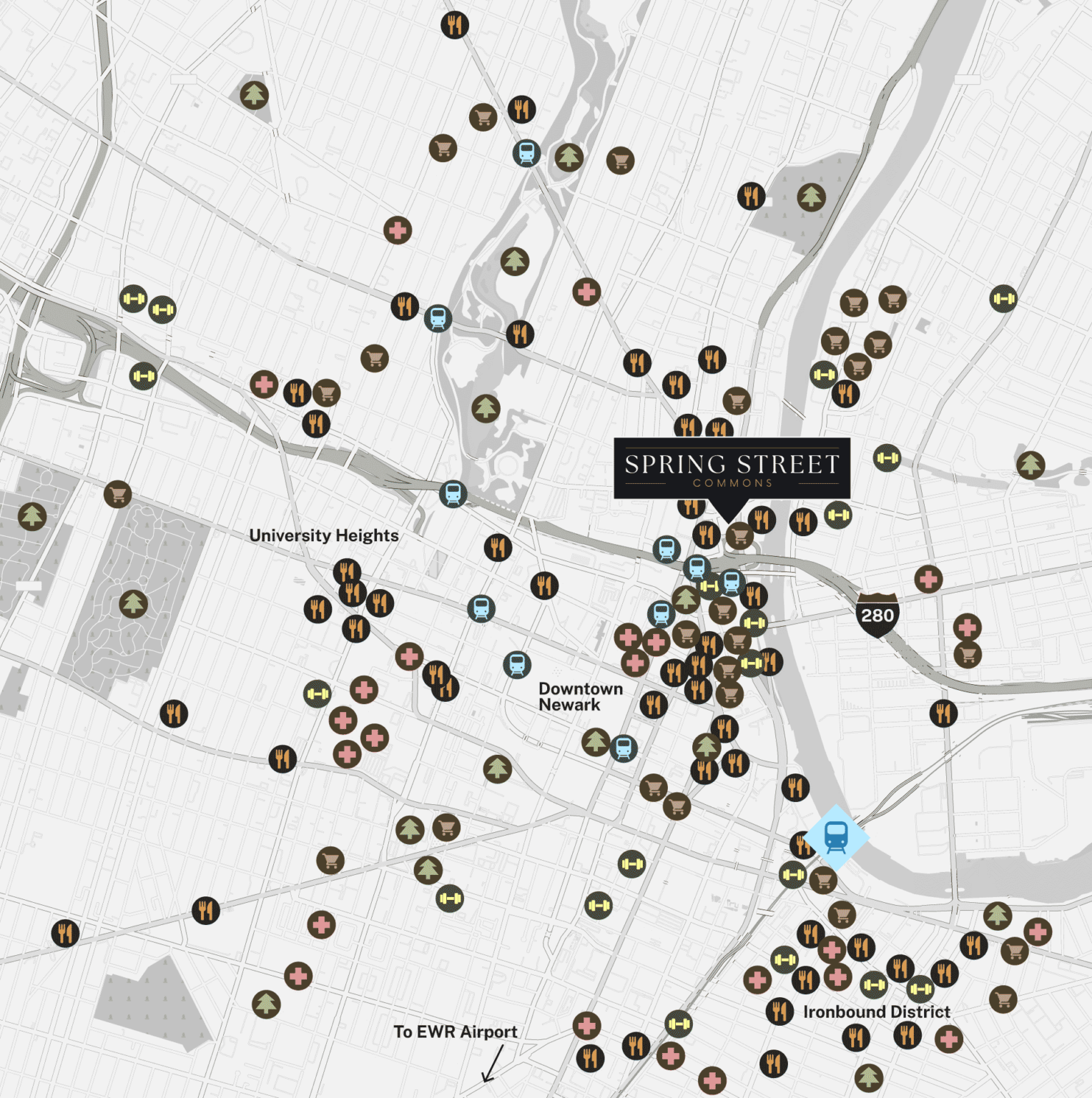Click the University Heights neighborhood label
This screenshot has height=1098, width=1092.
pyautogui.click(x=323, y=535)
